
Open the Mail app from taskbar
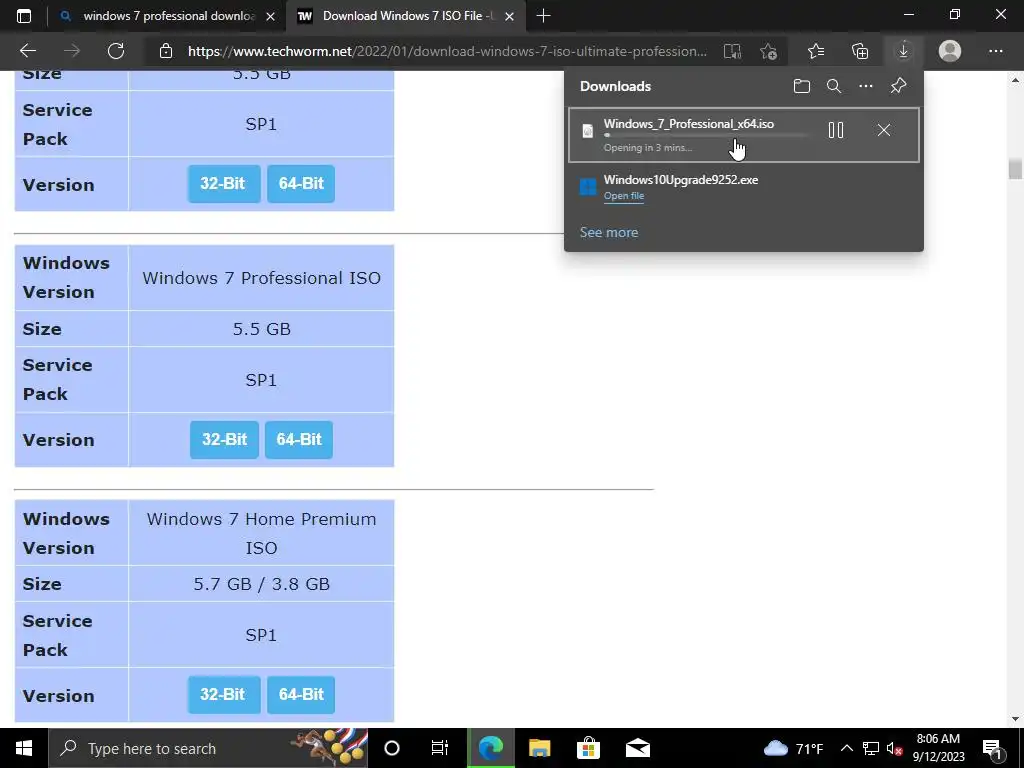click(x=637, y=748)
